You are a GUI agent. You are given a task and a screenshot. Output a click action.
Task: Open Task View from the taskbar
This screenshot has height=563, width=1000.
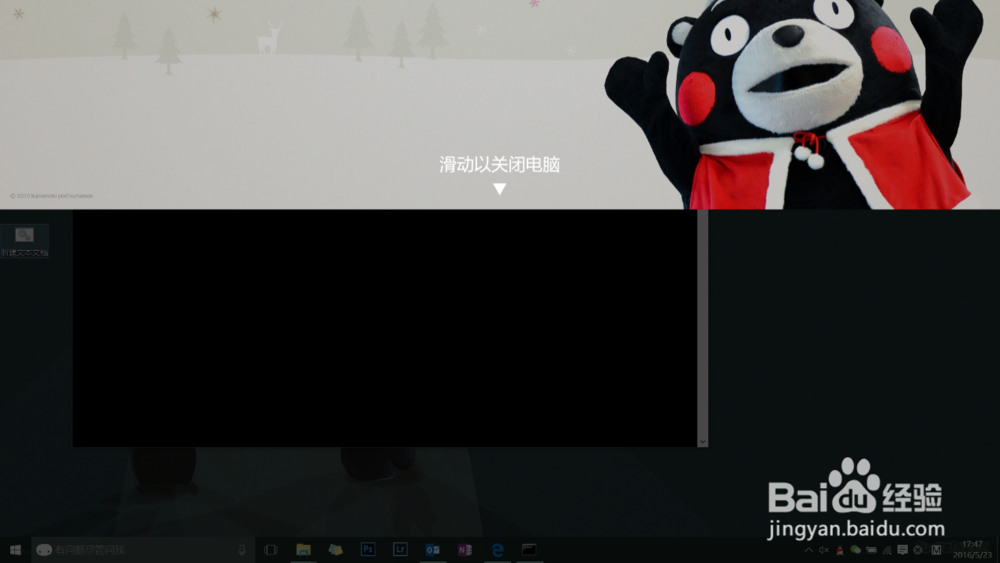click(270, 550)
